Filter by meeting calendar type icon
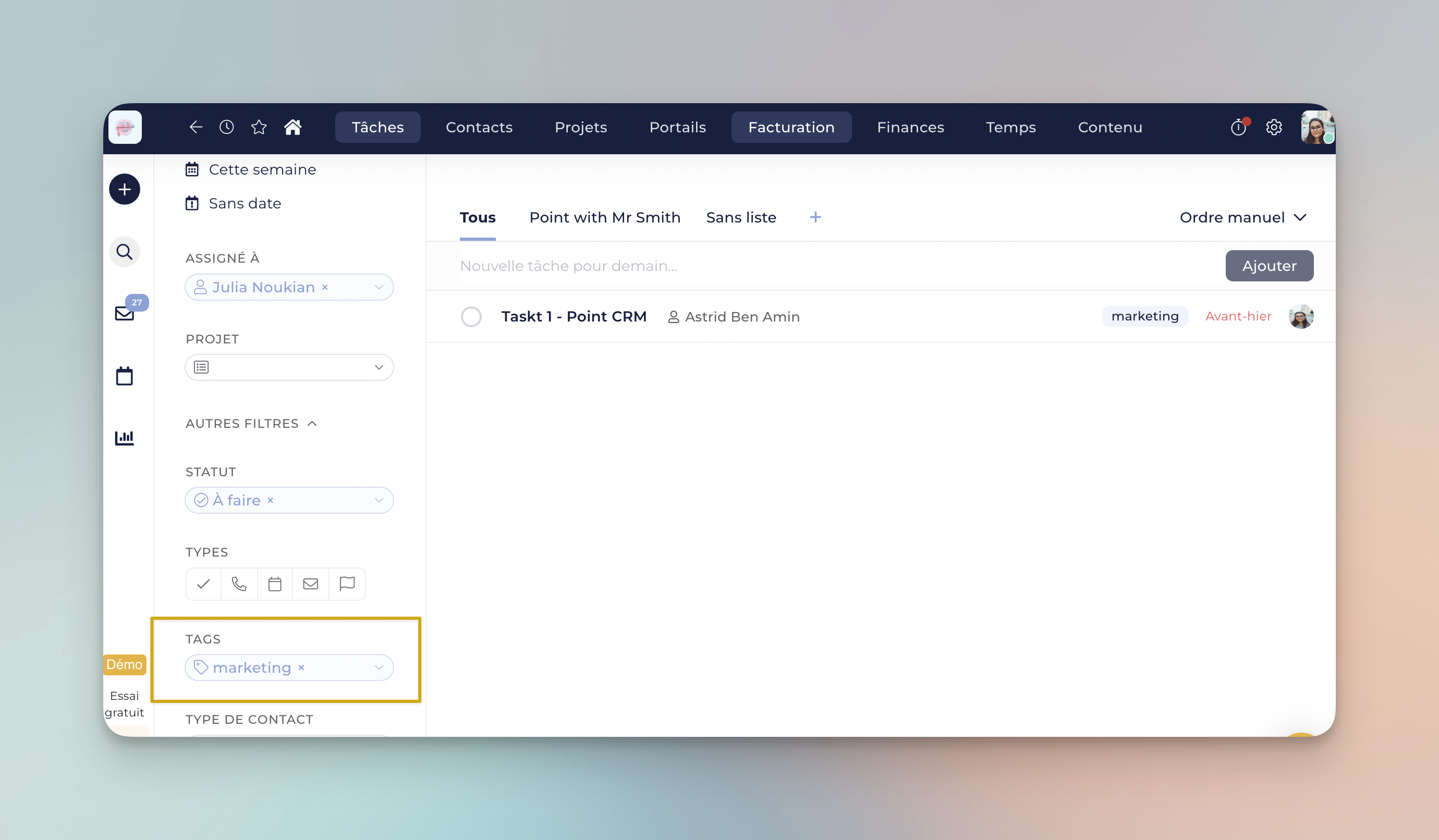 pos(275,584)
